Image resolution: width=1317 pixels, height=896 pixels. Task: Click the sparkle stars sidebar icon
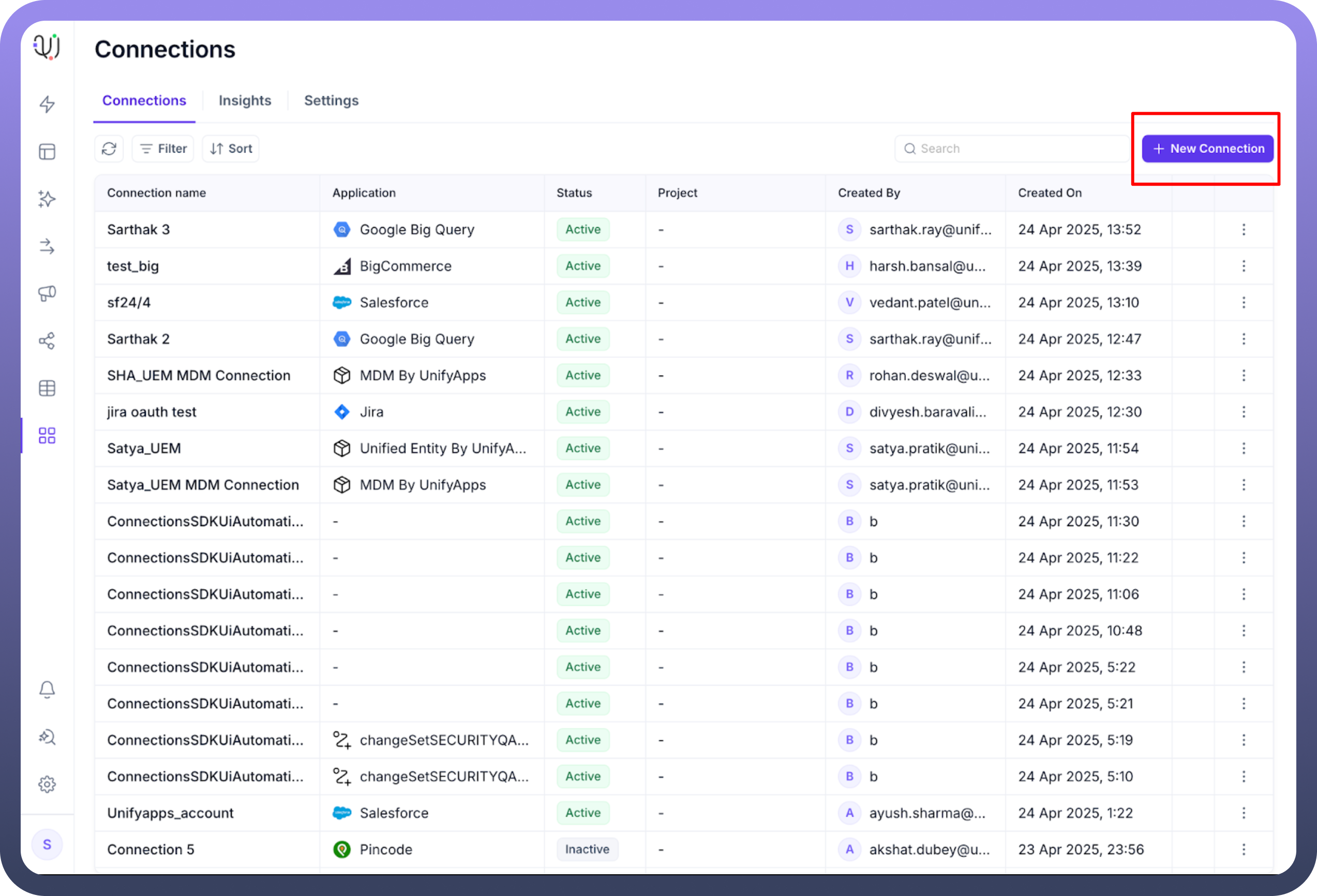coord(47,199)
